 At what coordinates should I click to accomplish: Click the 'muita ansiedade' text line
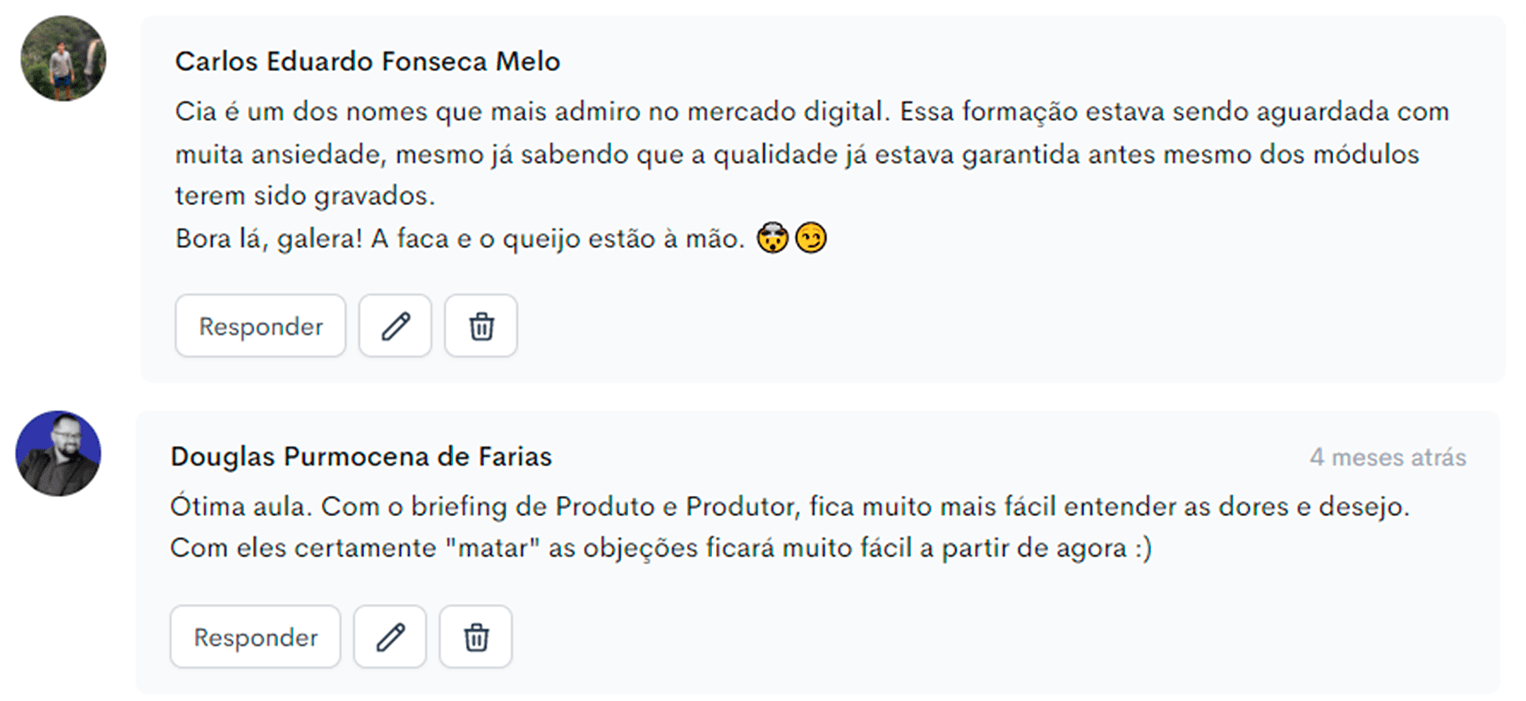pyautogui.click(x=797, y=155)
